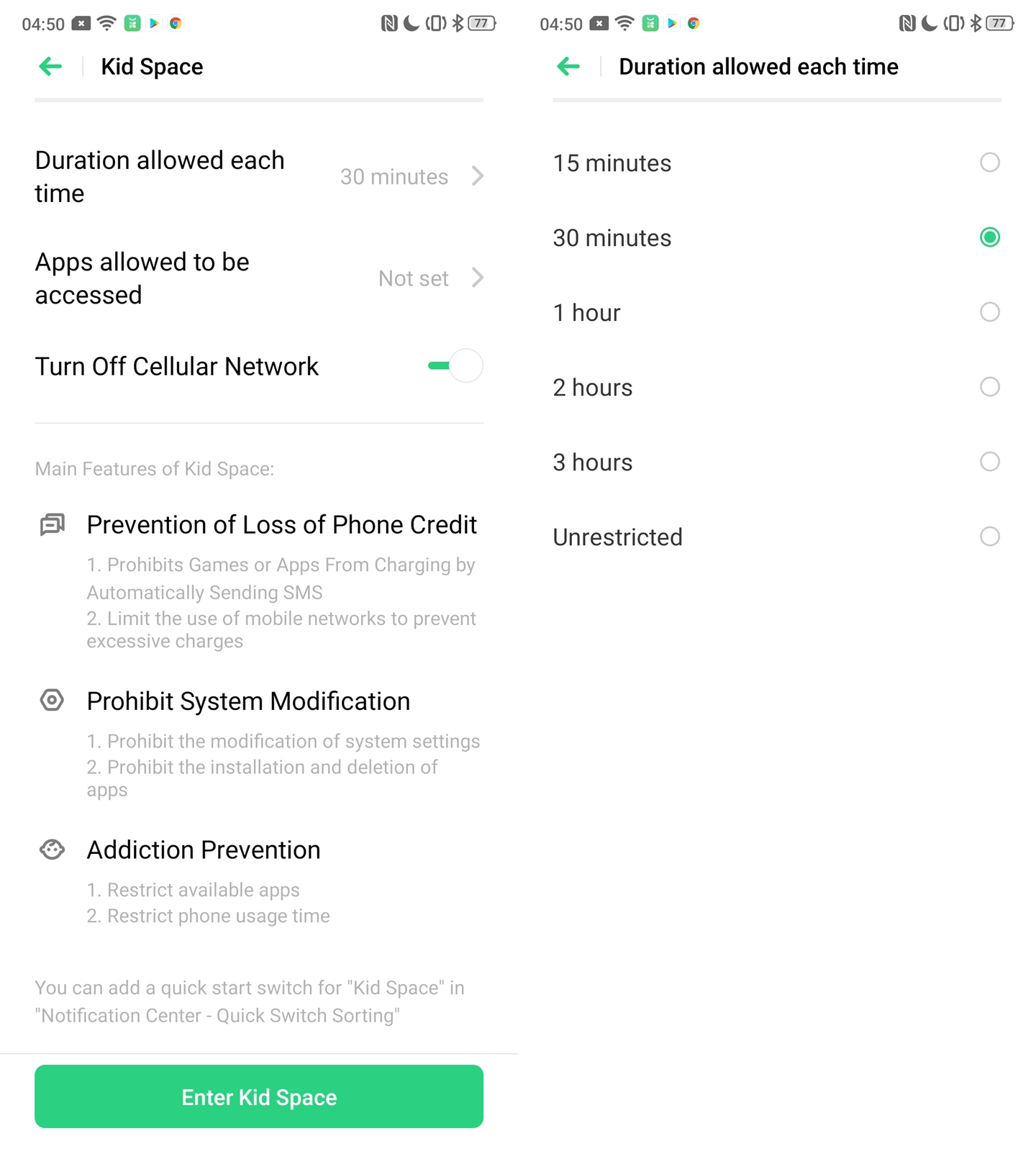Screen dimensions: 1036x1151
Task: Choose the Unrestricted duration option
Action: coord(777,537)
